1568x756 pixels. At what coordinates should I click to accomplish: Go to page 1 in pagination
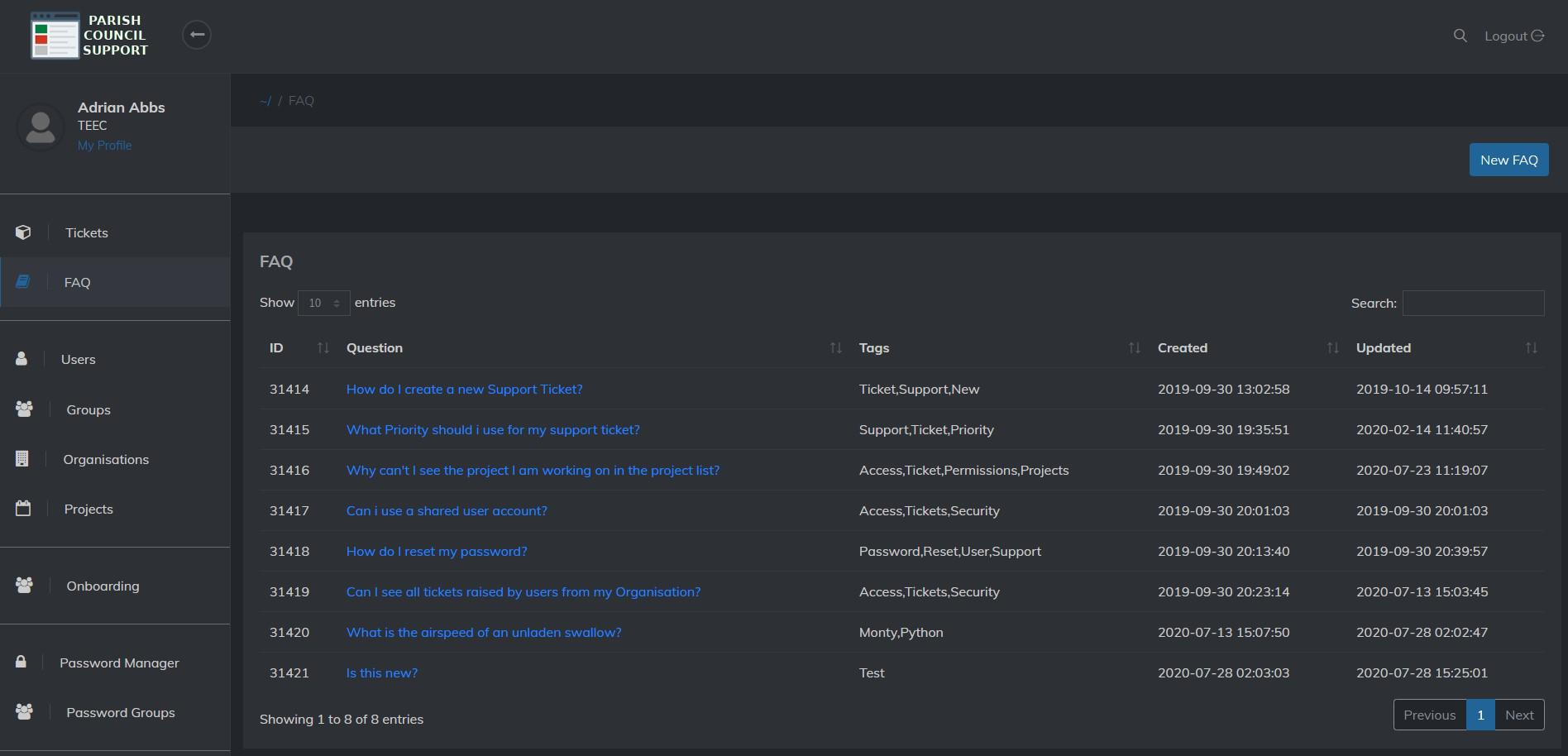[1480, 714]
